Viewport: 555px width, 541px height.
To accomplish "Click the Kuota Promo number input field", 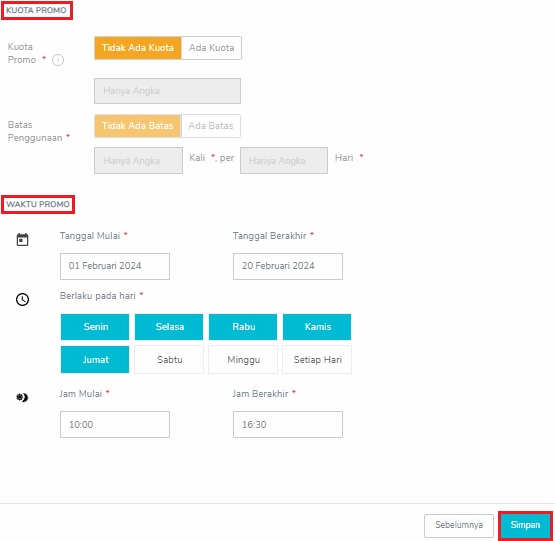I will (167, 91).
